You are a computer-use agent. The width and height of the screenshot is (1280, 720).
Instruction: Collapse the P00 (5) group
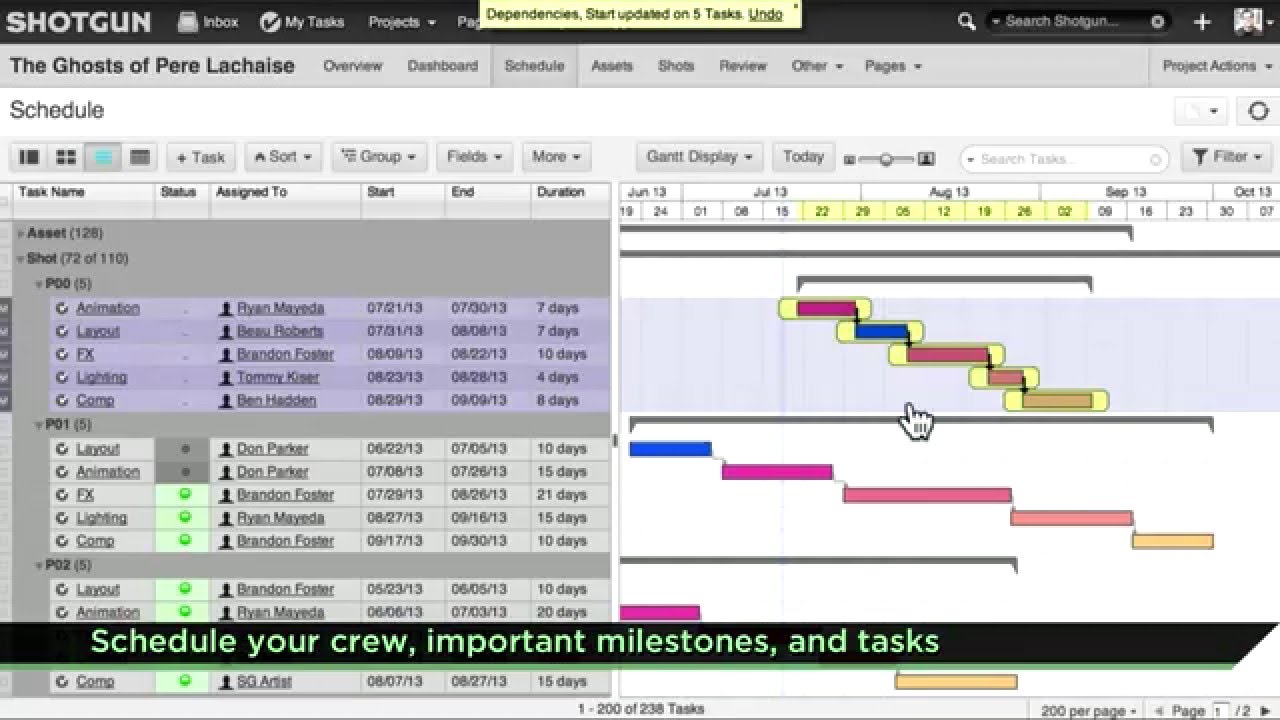click(39, 284)
